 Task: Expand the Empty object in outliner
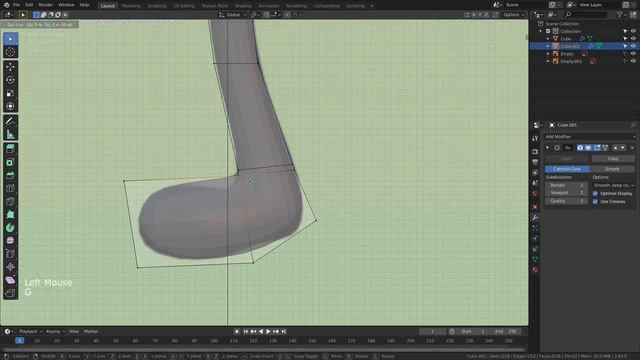click(548, 54)
